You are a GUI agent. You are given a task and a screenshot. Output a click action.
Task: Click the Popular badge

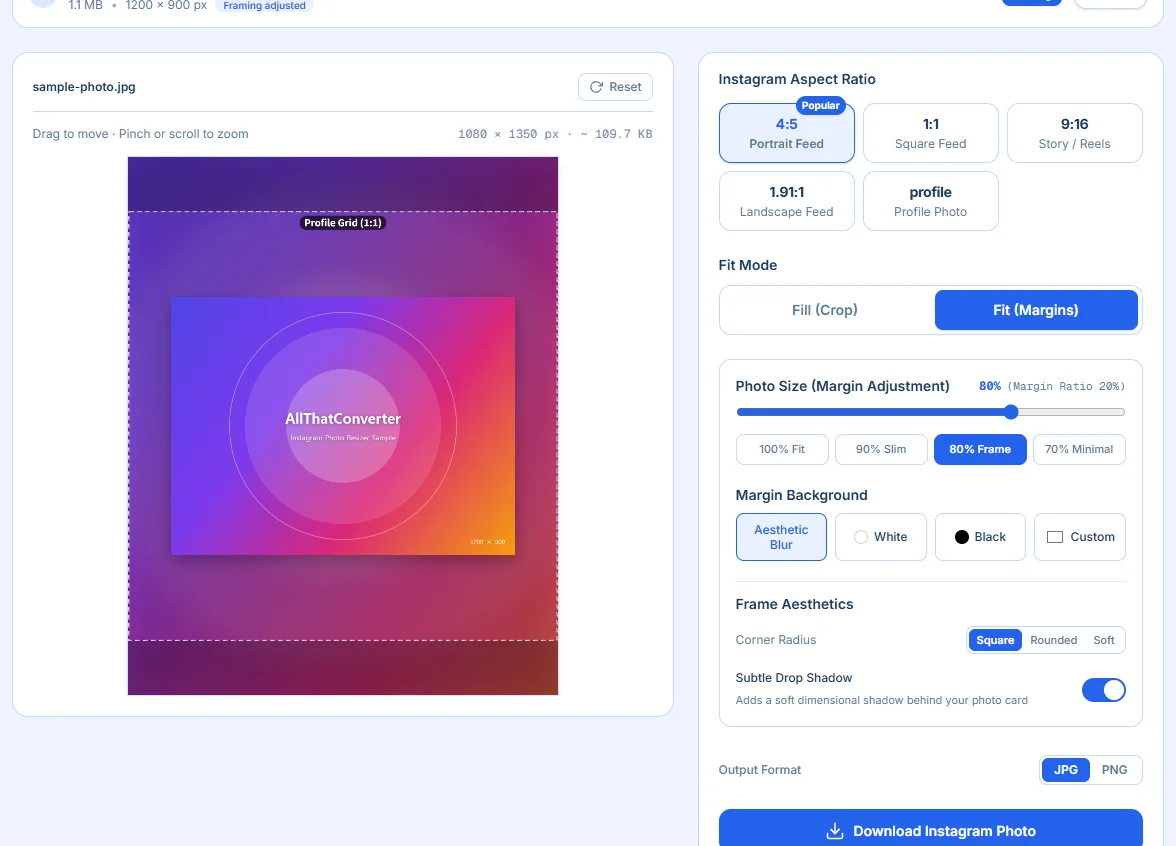[x=820, y=106]
